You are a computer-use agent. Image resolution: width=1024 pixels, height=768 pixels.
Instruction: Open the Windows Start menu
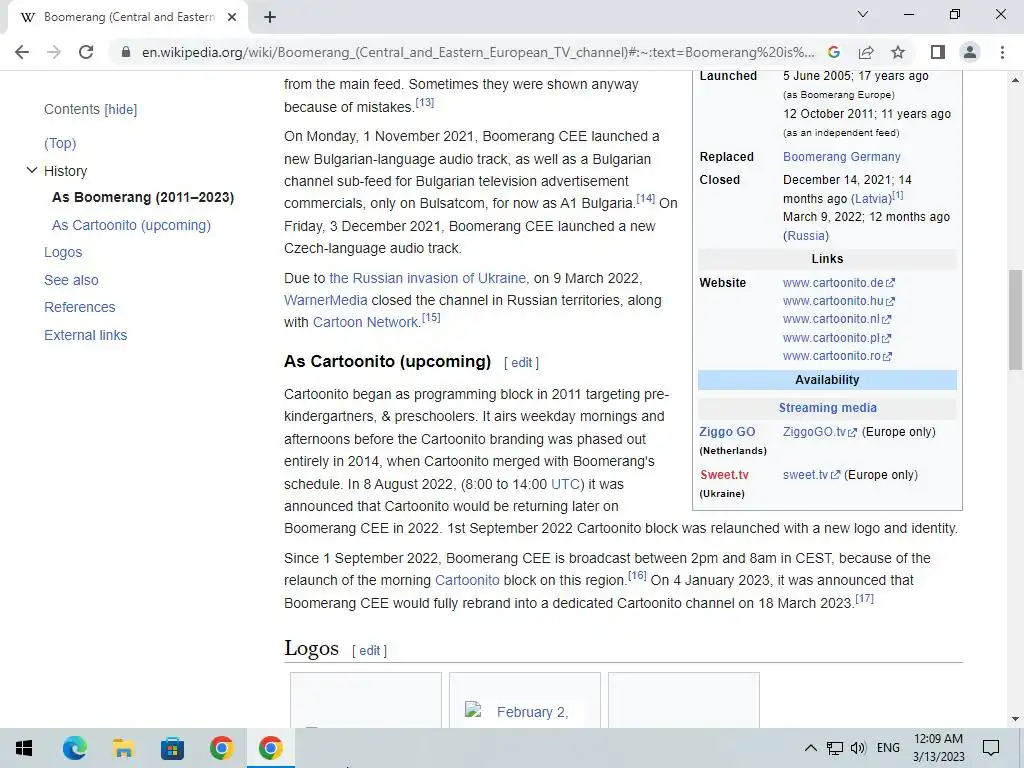point(24,748)
